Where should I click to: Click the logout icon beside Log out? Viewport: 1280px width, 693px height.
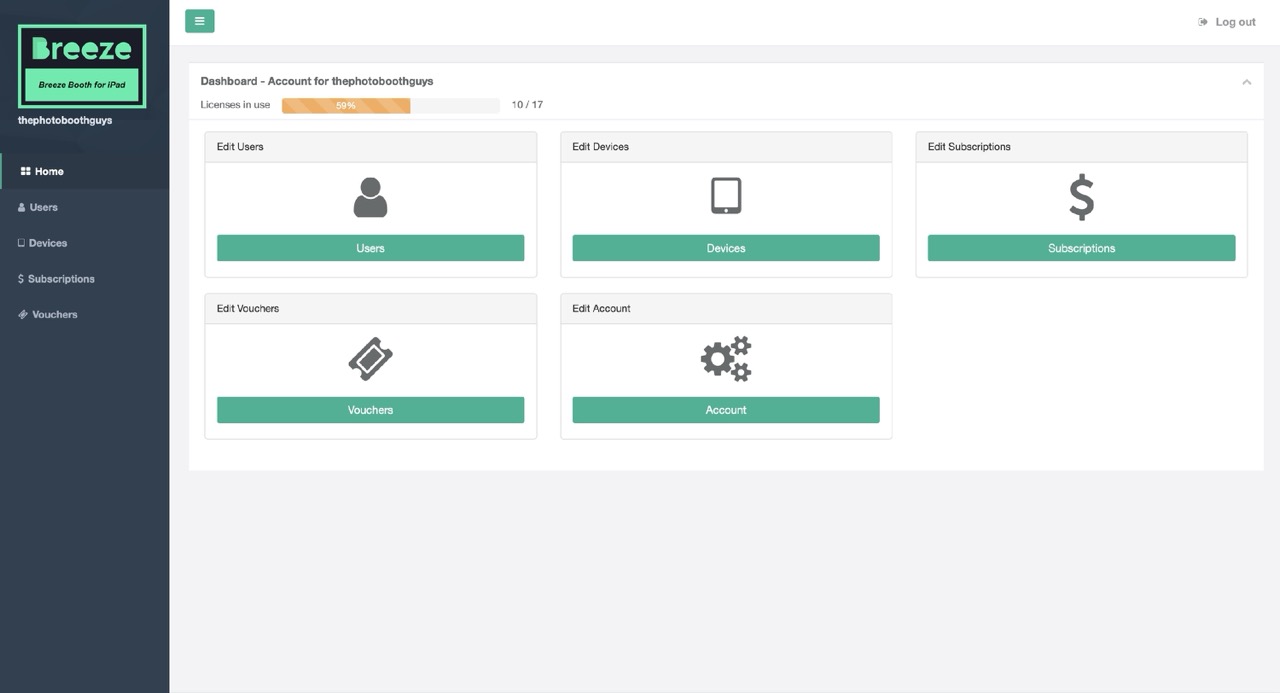1203,22
